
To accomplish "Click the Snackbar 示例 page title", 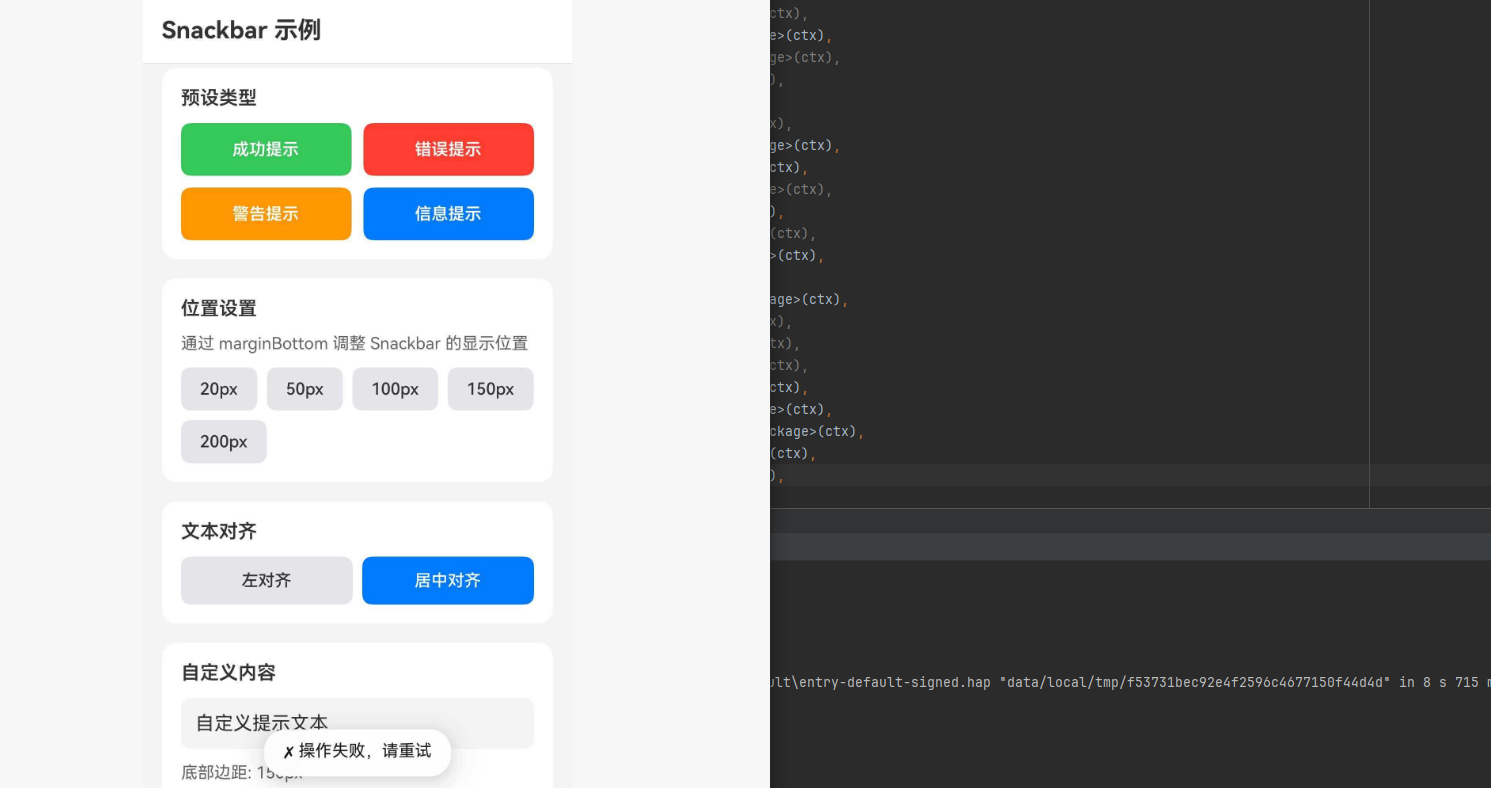I will (x=241, y=30).
